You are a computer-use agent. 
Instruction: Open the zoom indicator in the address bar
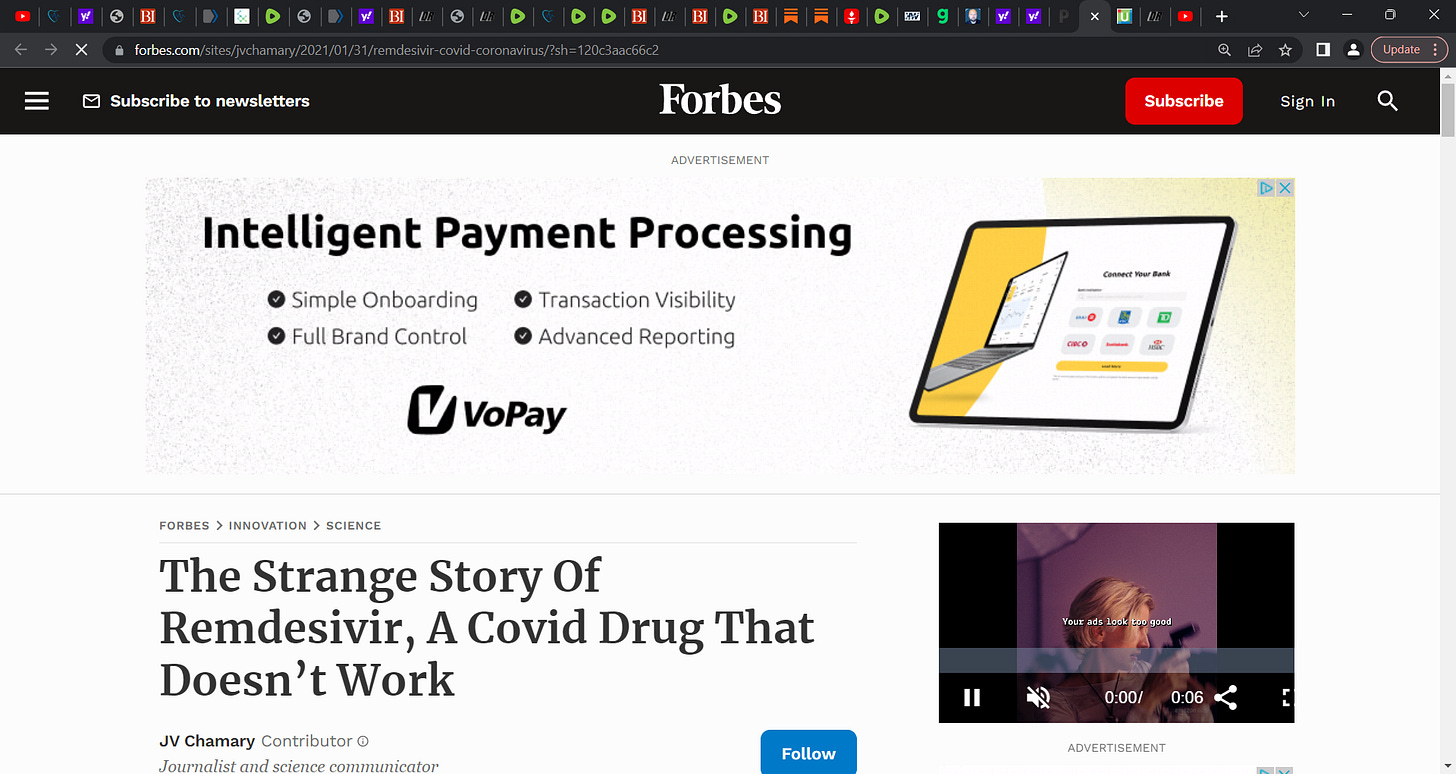(x=1224, y=50)
